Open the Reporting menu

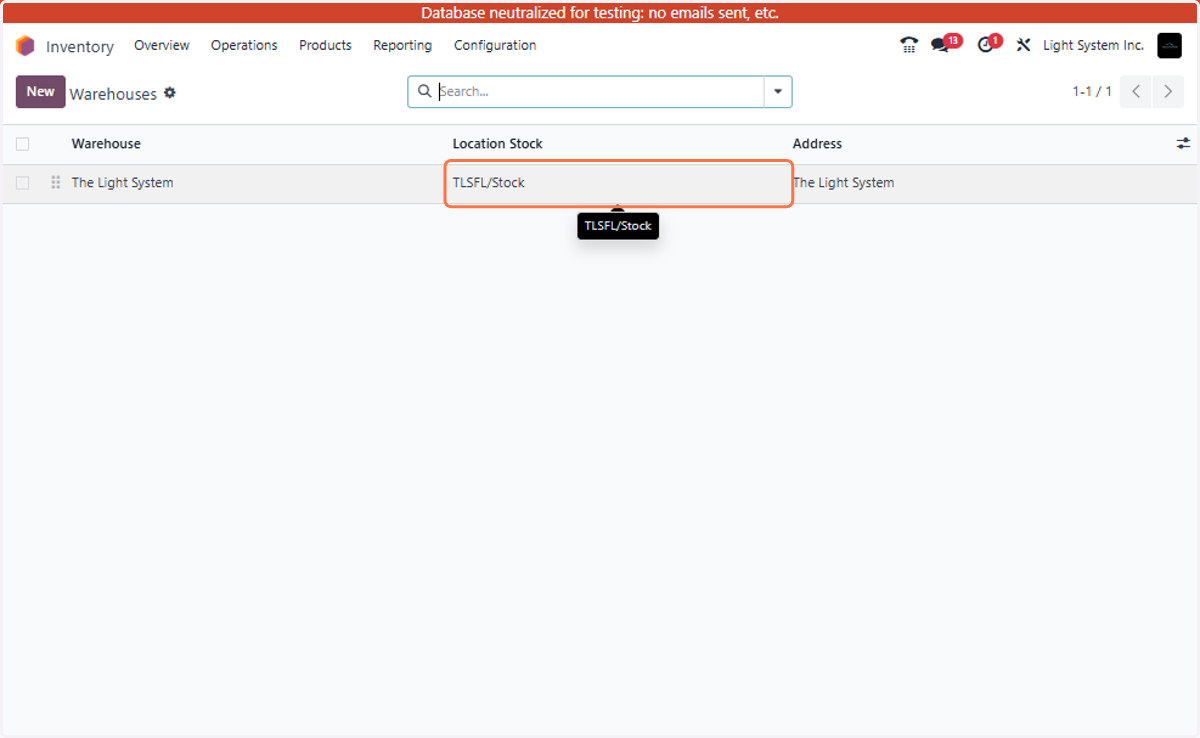[x=402, y=45]
